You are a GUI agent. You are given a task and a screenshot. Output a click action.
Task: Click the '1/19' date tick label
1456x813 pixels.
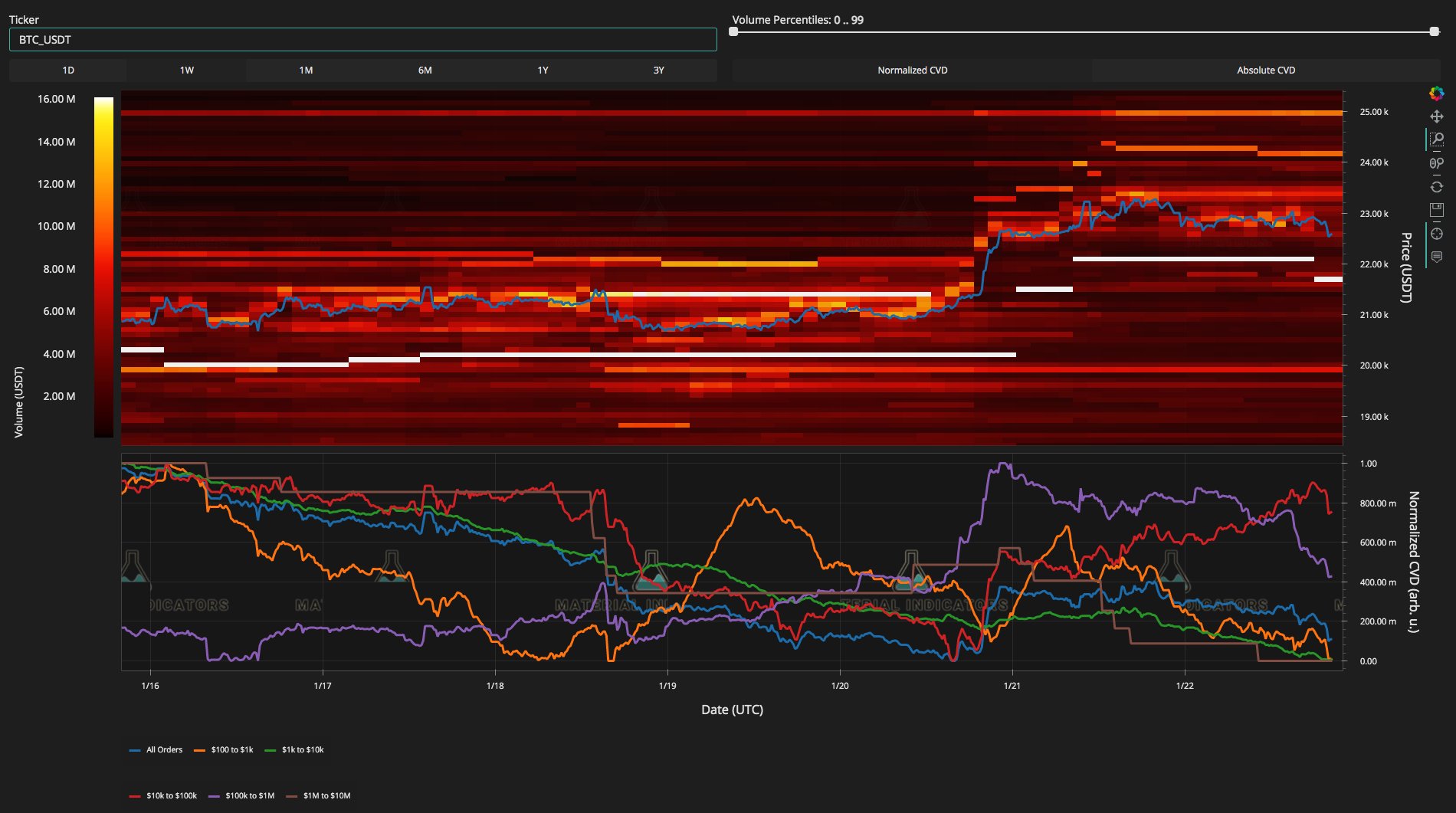pyautogui.click(x=667, y=686)
